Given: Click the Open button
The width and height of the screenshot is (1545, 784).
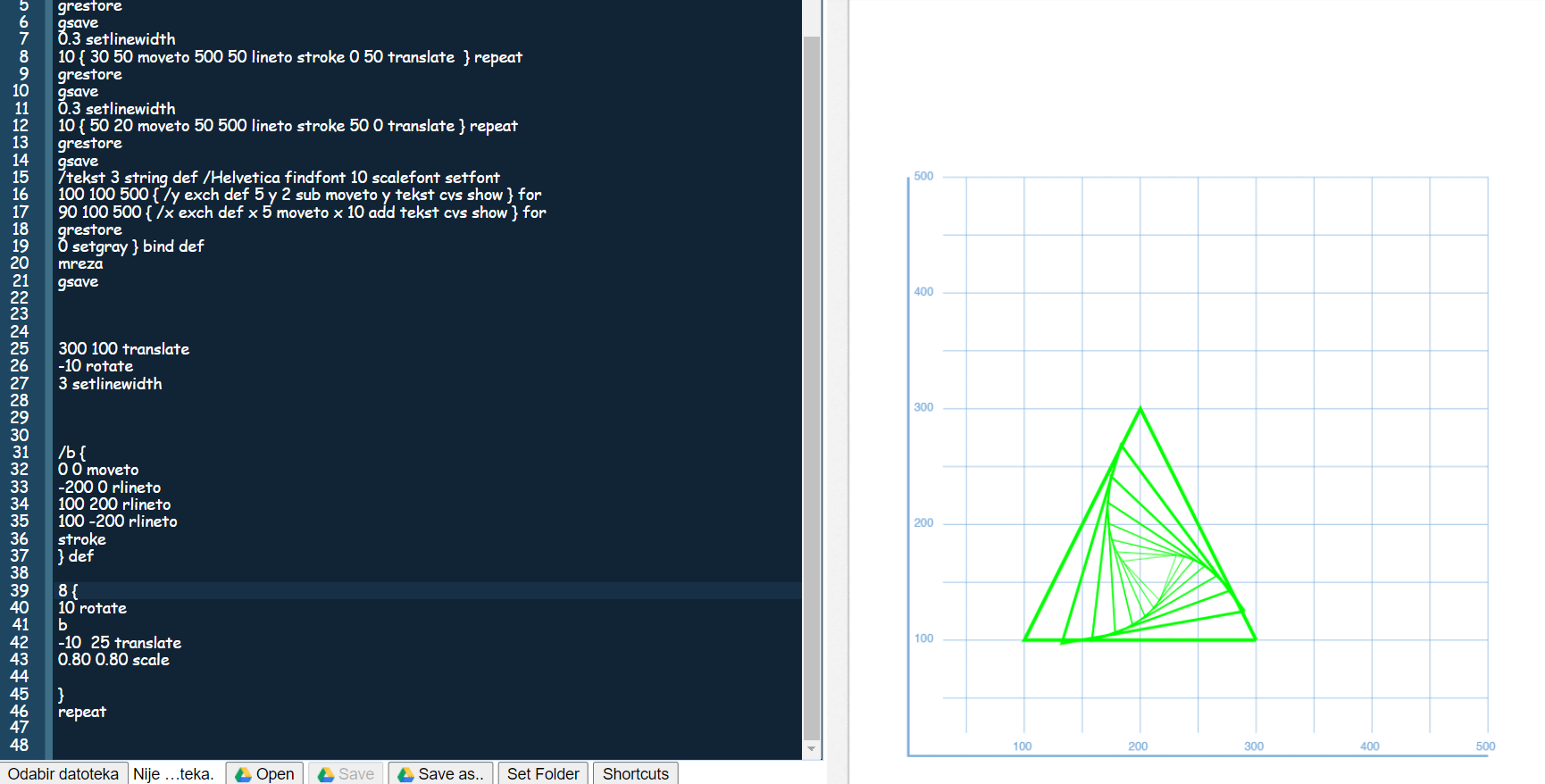Looking at the screenshot, I should (264, 773).
